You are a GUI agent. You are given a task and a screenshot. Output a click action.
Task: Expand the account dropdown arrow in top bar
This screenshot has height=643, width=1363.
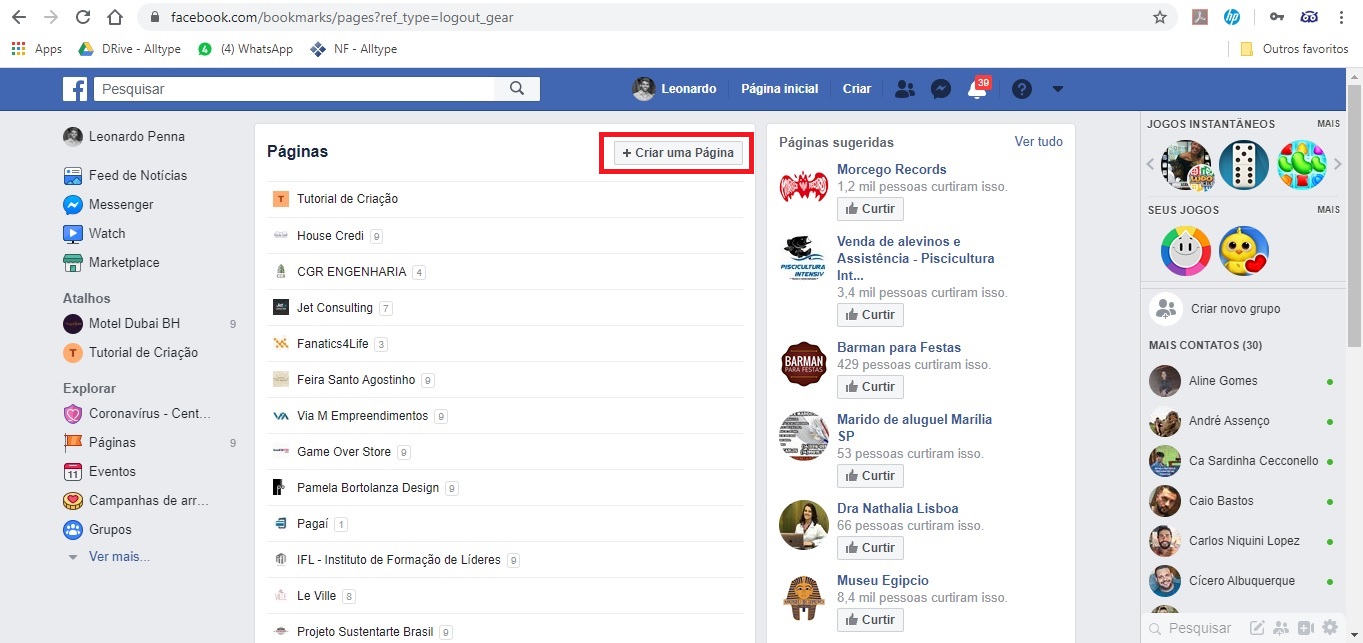pyautogui.click(x=1058, y=89)
